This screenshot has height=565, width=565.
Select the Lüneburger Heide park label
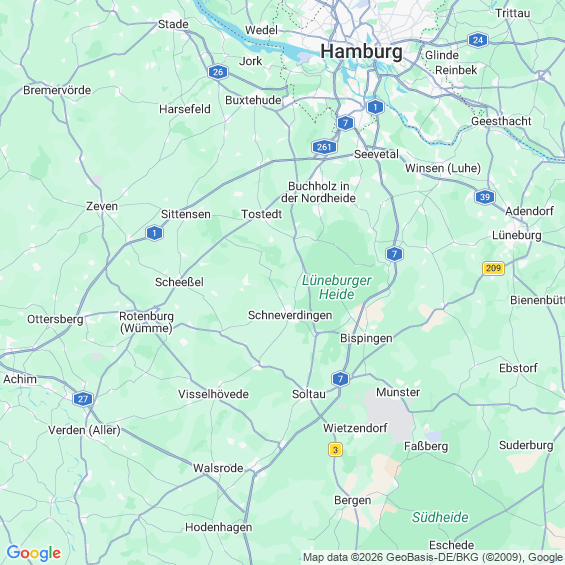pos(337,287)
